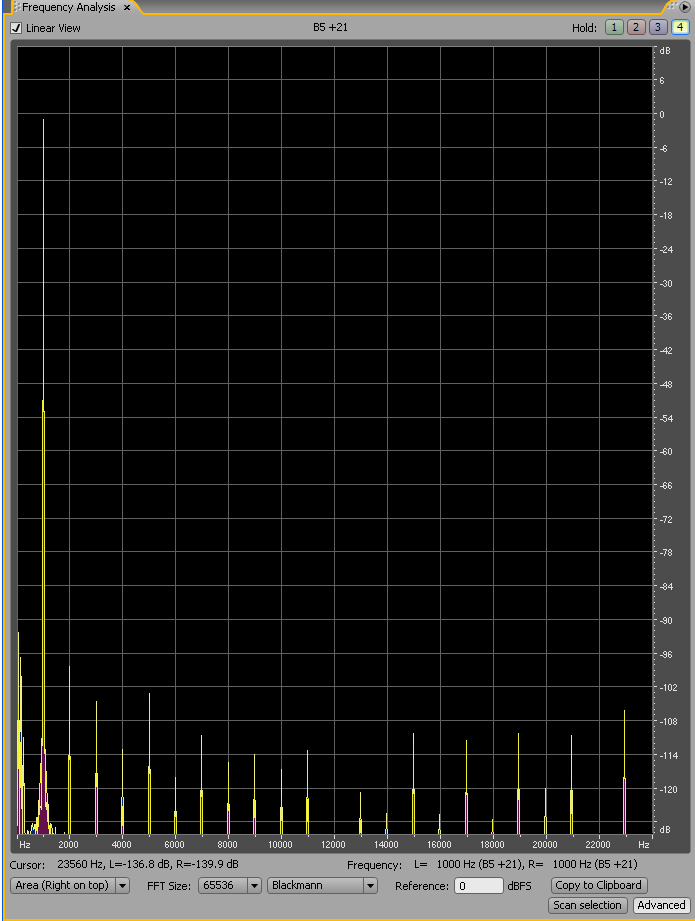This screenshot has height=921, width=695.
Task: Open the FFT Size 65536 combo box
Action: pyautogui.click(x=229, y=885)
